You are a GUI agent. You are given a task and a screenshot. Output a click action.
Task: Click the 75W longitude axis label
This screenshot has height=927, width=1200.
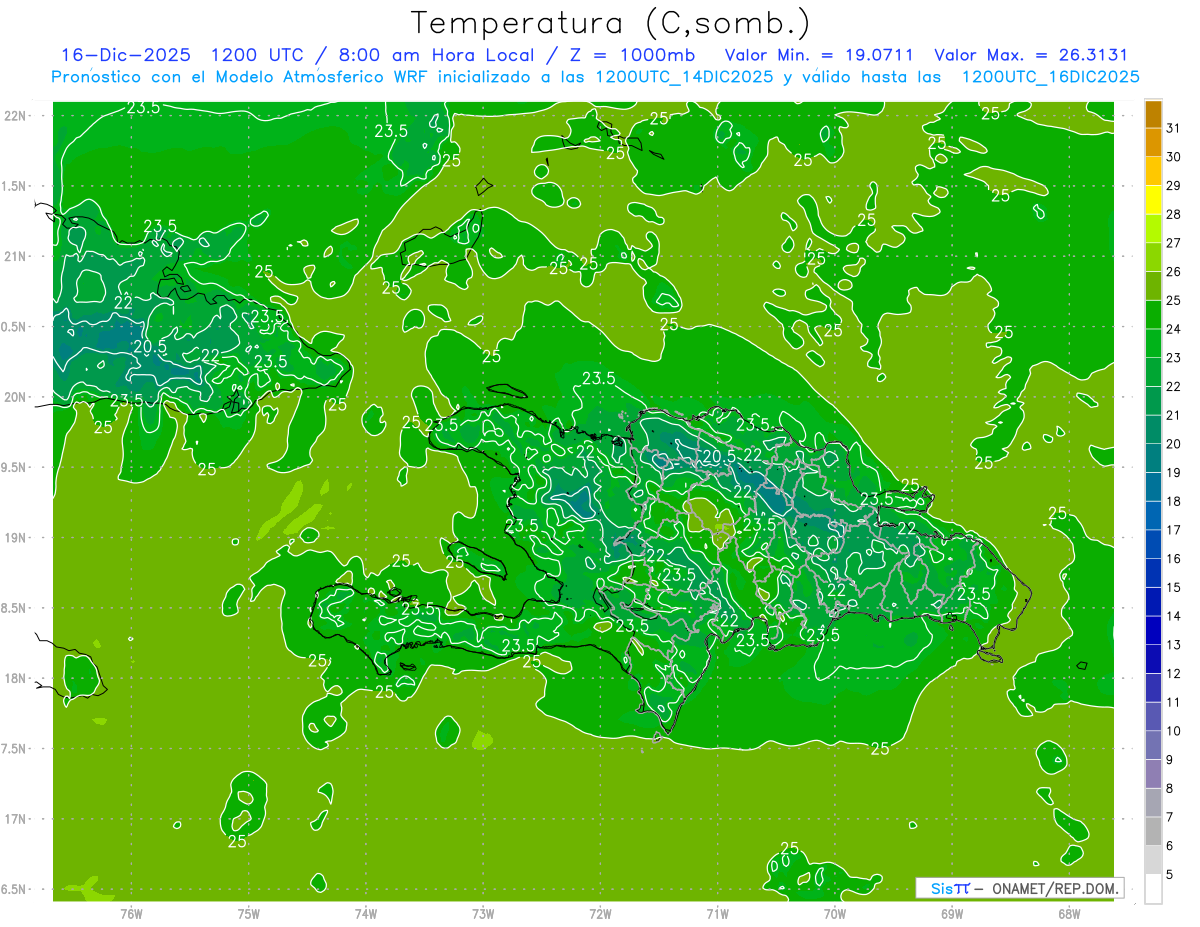[x=249, y=914]
